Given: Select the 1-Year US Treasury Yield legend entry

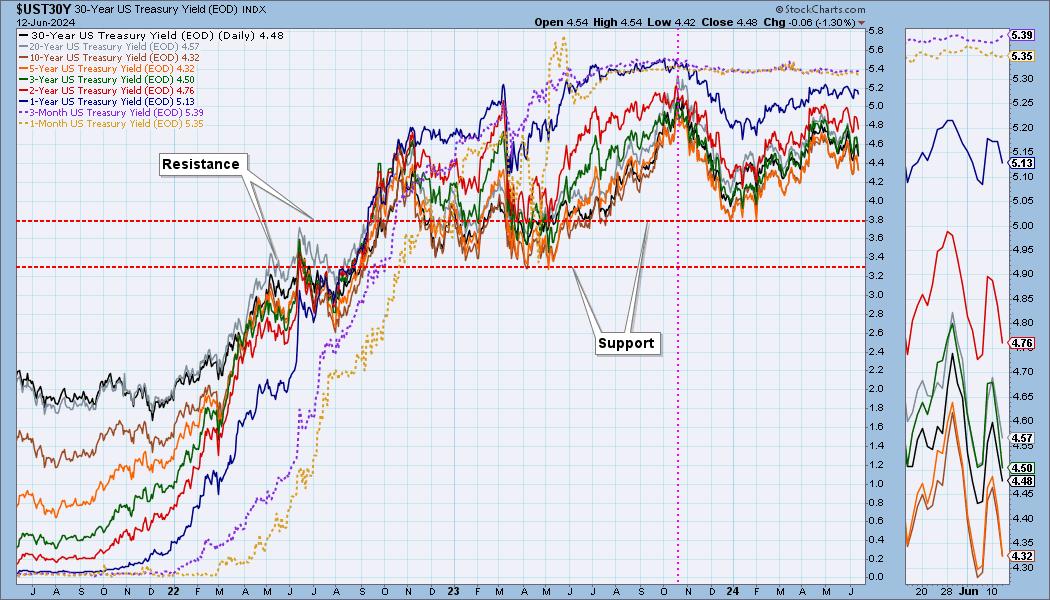Looking at the screenshot, I should tap(108, 102).
